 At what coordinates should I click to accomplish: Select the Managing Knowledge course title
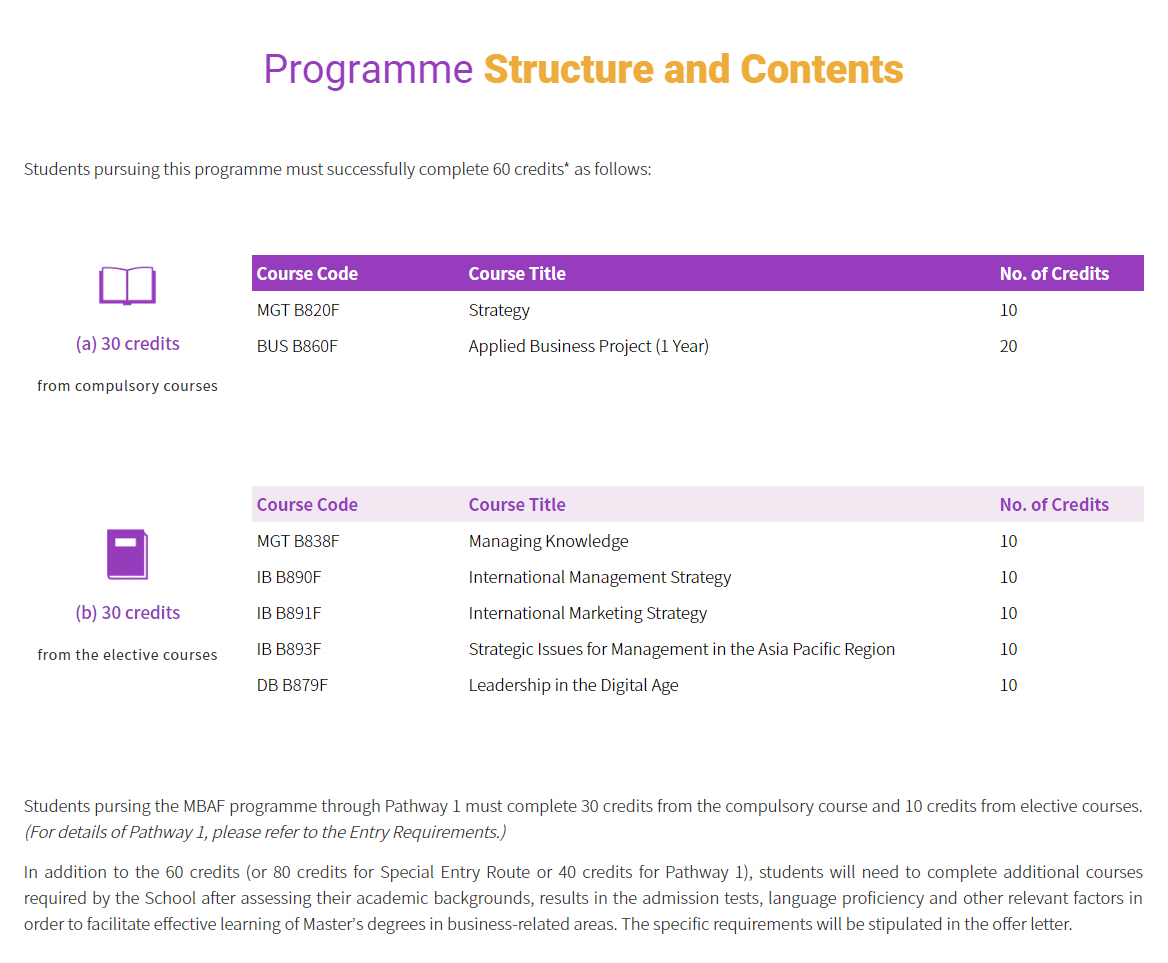pyautogui.click(x=548, y=541)
